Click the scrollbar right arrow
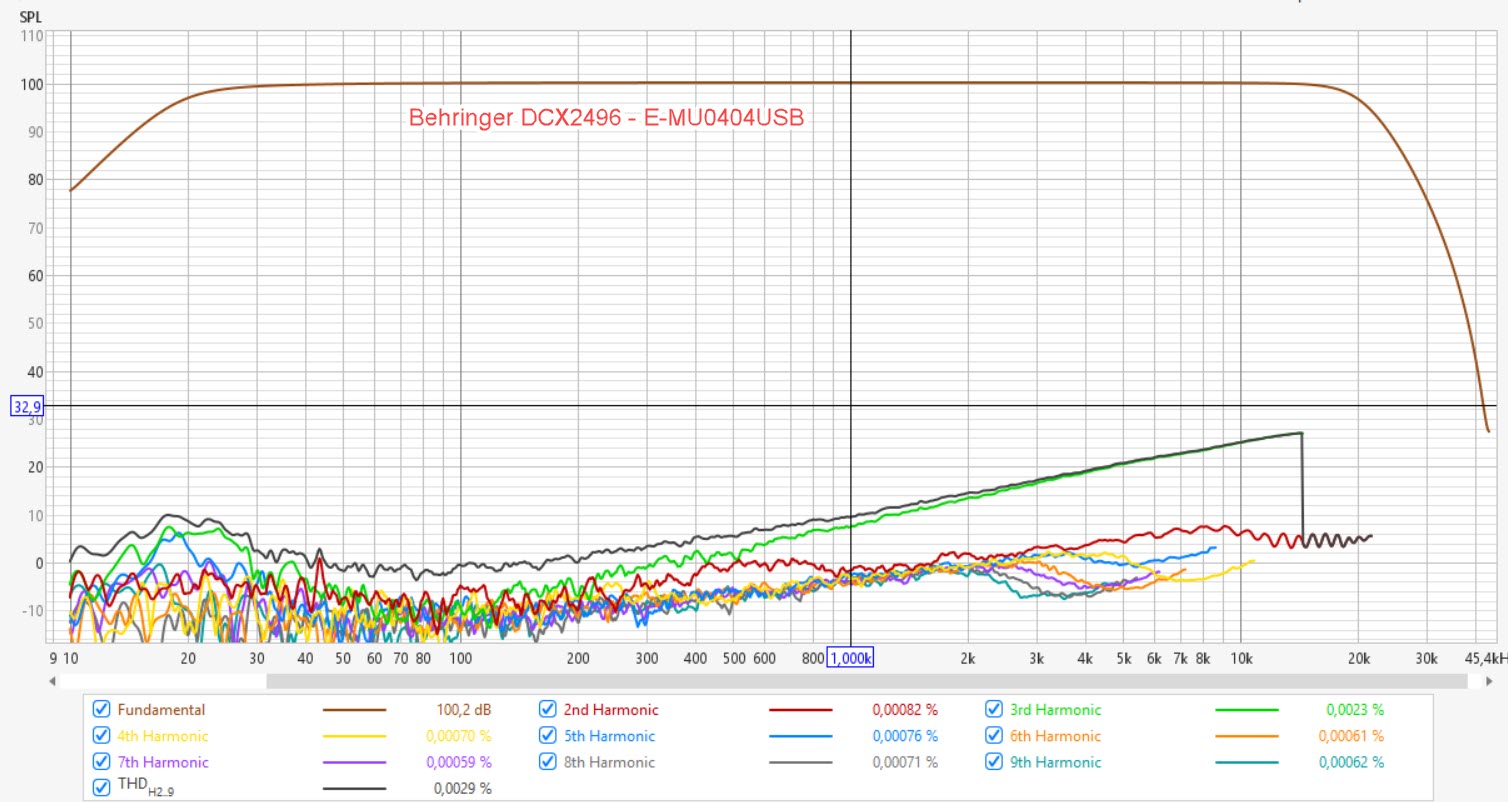 coord(1488,681)
